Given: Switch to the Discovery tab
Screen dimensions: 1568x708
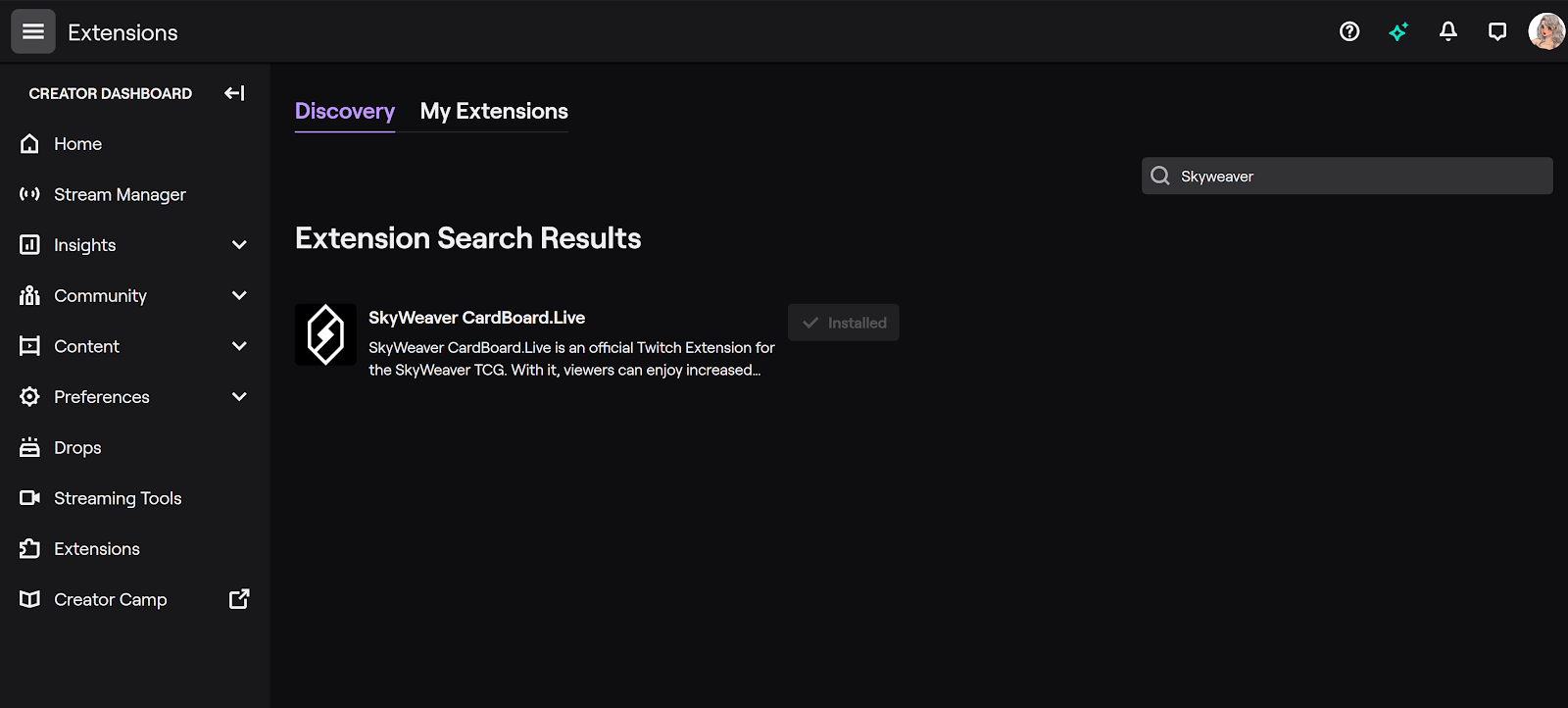Looking at the screenshot, I should coord(345,112).
